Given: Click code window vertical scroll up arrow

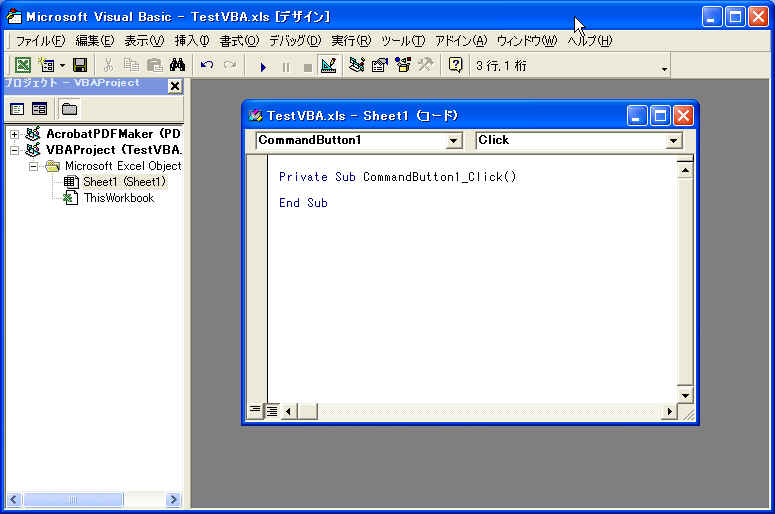Looking at the screenshot, I should [685, 171].
